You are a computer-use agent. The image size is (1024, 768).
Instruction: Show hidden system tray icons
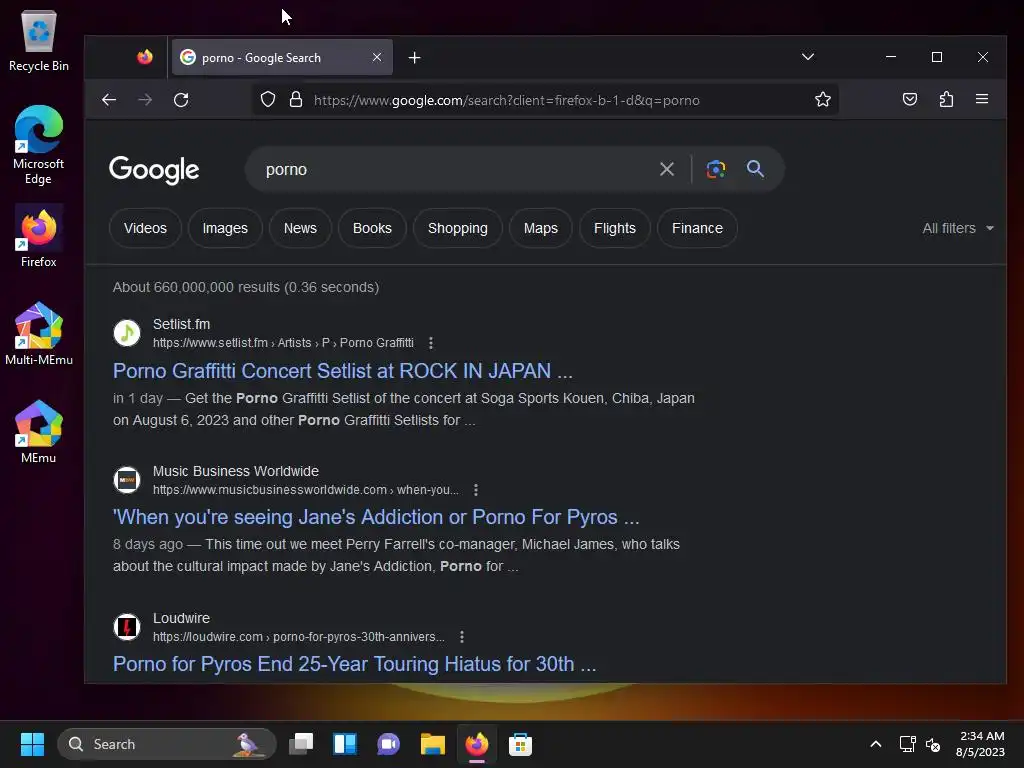pyautogui.click(x=876, y=744)
